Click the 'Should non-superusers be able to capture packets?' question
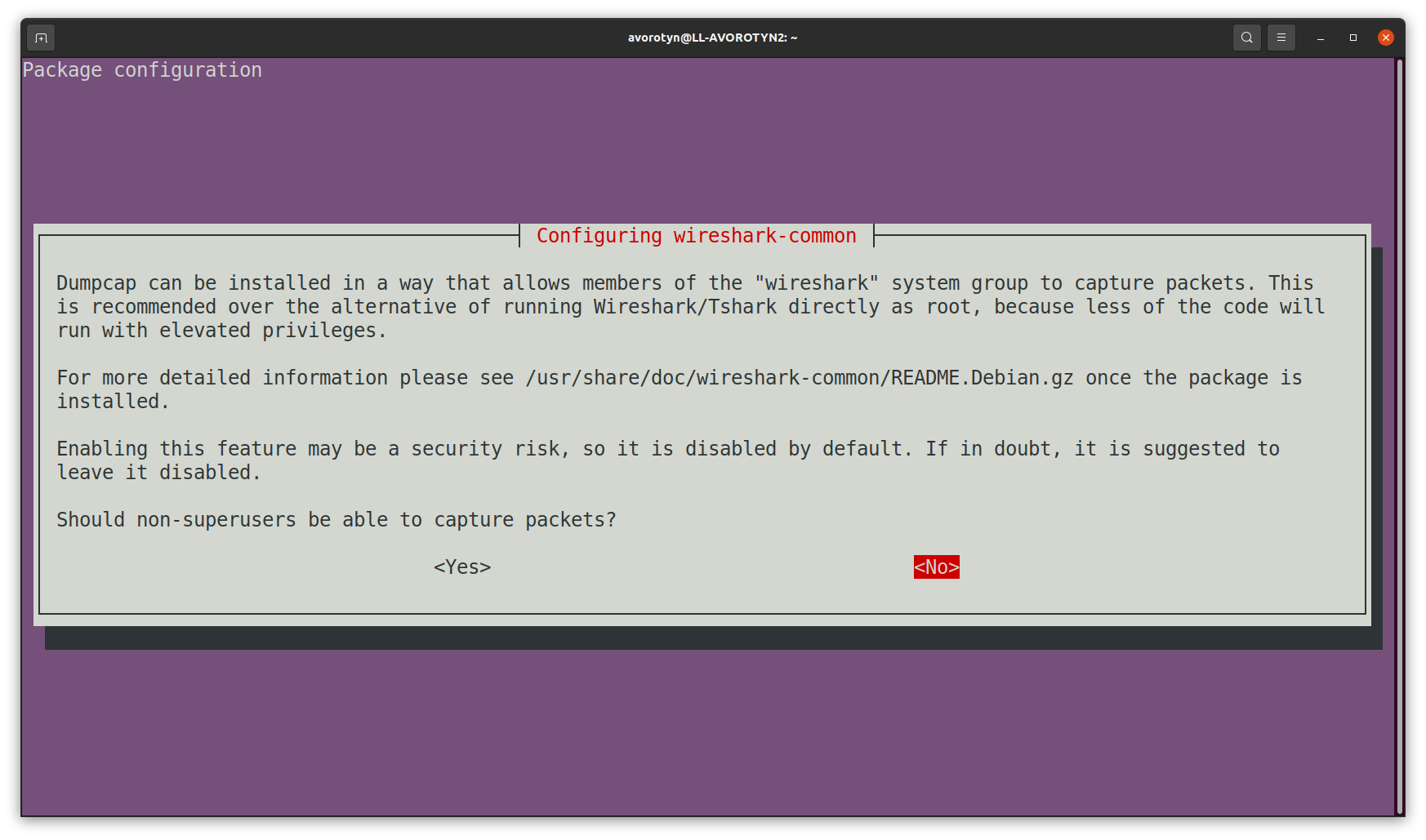The height and width of the screenshot is (840, 1426). pyautogui.click(x=336, y=520)
